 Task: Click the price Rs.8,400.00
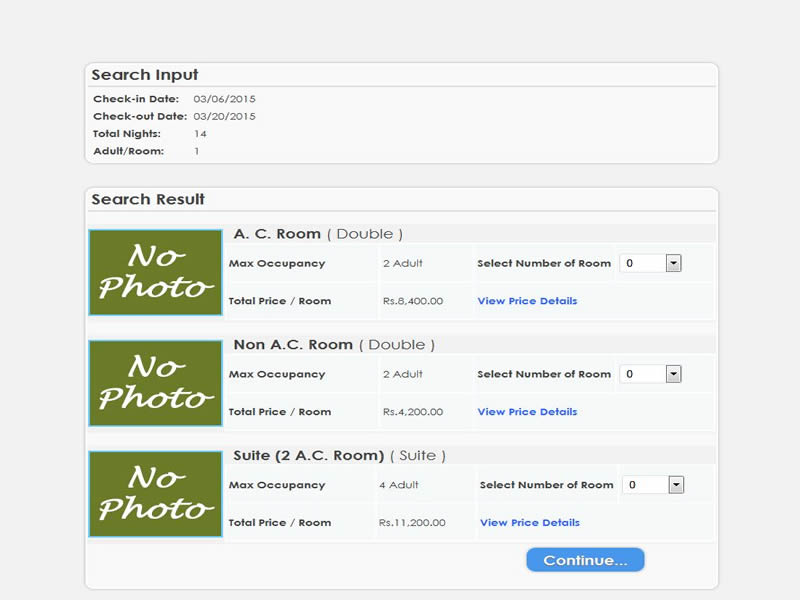click(x=413, y=301)
